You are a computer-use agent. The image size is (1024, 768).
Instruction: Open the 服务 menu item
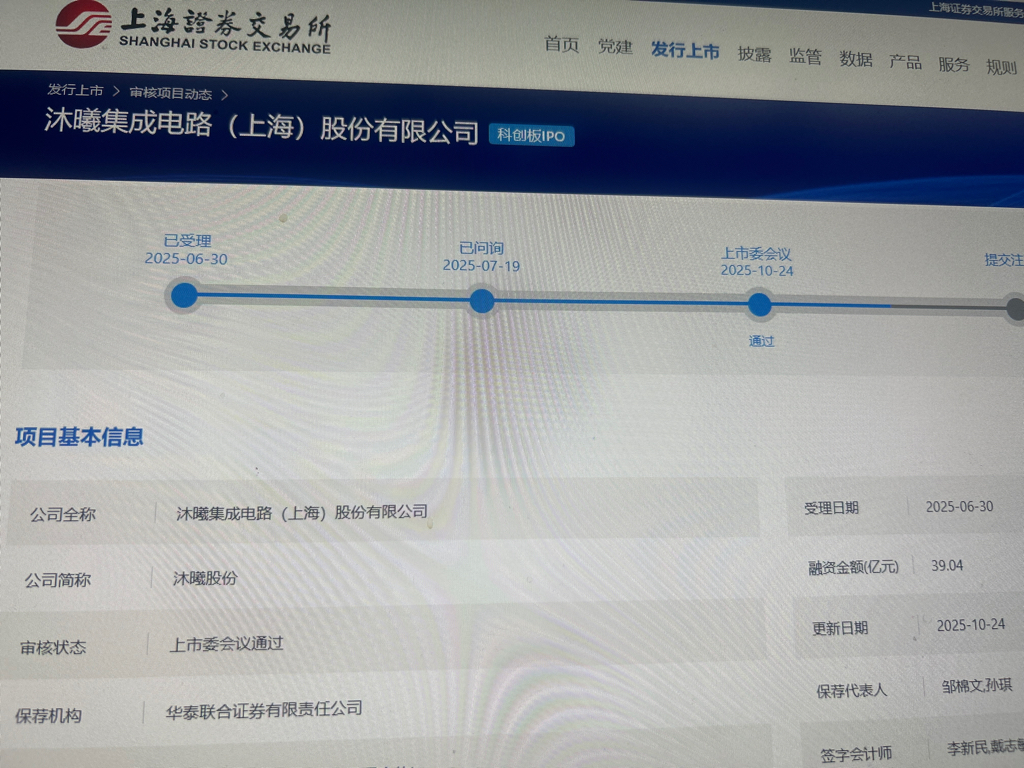point(953,65)
